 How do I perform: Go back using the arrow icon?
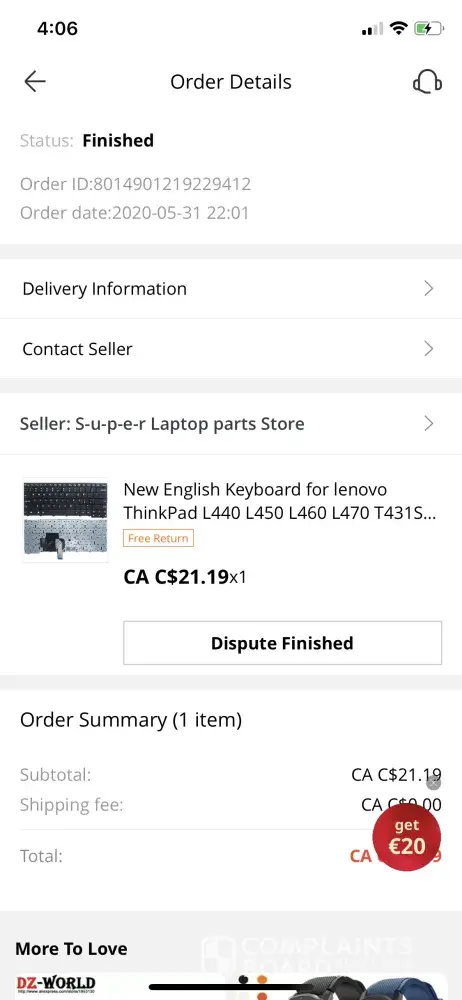click(35, 82)
